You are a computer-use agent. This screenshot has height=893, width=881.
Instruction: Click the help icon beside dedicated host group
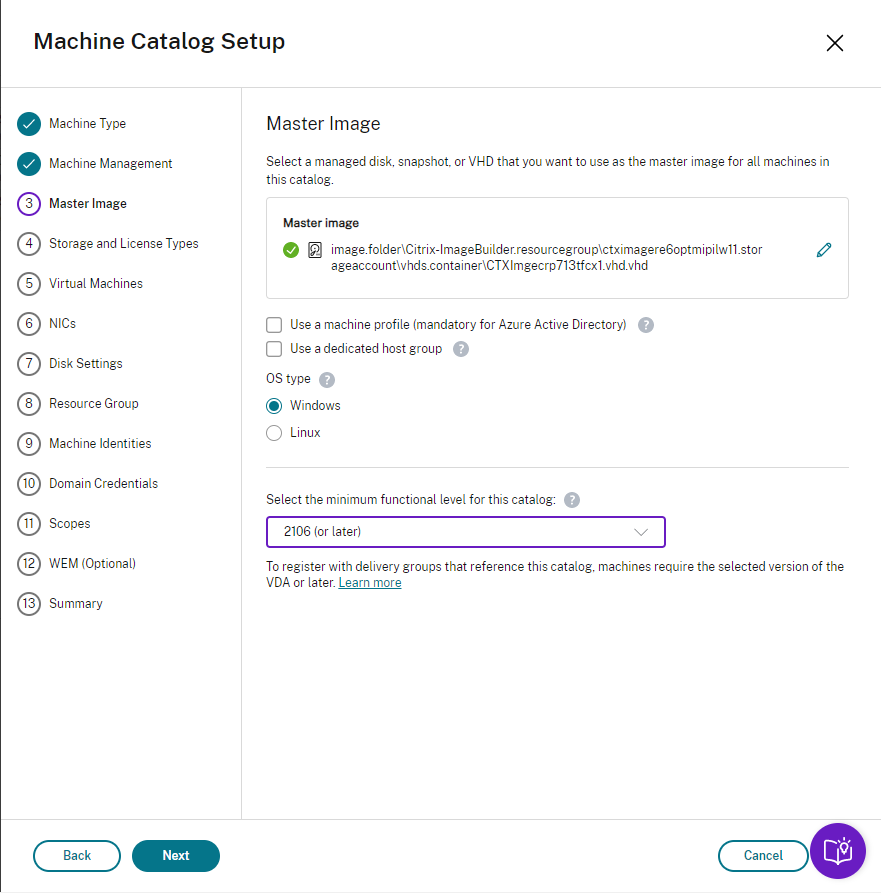[x=461, y=349]
